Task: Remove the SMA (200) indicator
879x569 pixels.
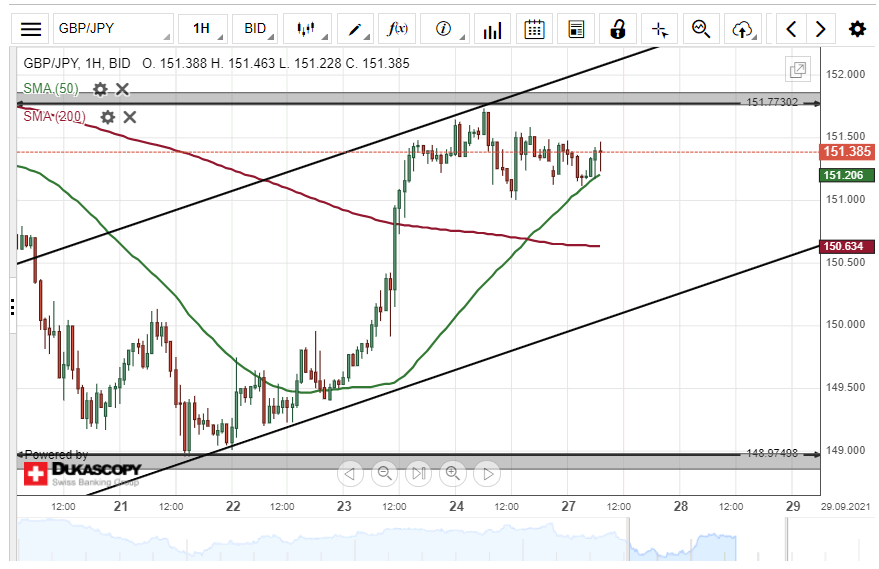Action: 129,117
